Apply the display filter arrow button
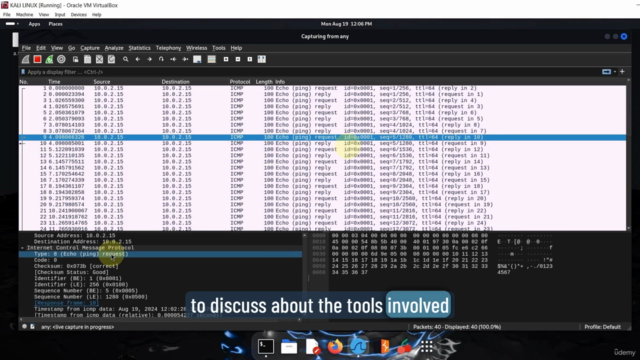This screenshot has height=360, width=640. (607, 72)
